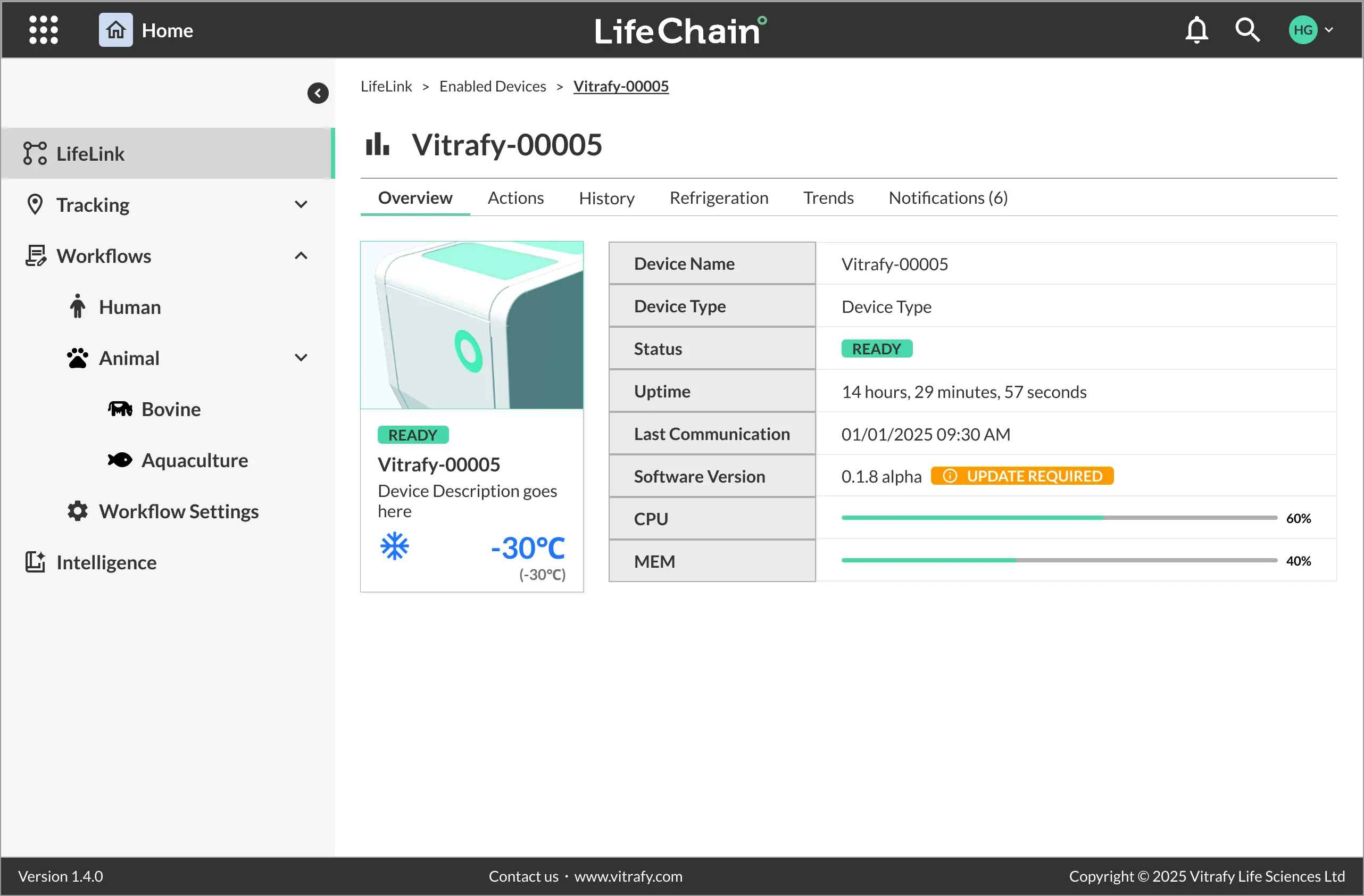Click the Home label in top bar
Image resolution: width=1364 pixels, height=896 pixels.
[168, 30]
